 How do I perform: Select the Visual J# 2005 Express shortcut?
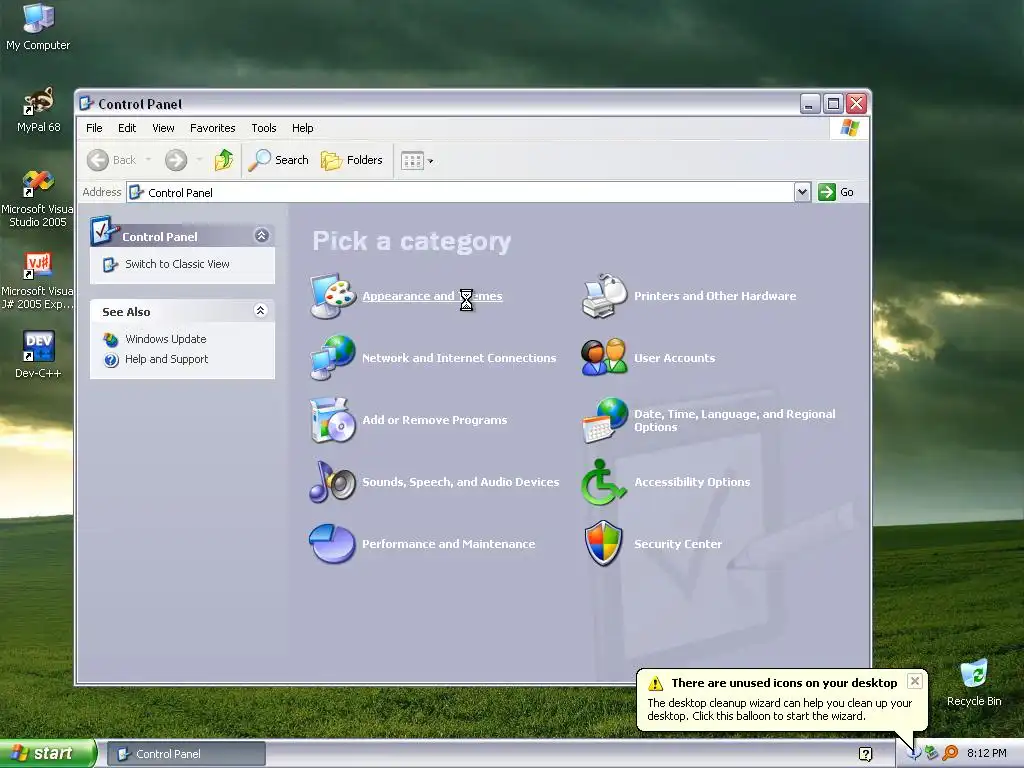click(37, 281)
